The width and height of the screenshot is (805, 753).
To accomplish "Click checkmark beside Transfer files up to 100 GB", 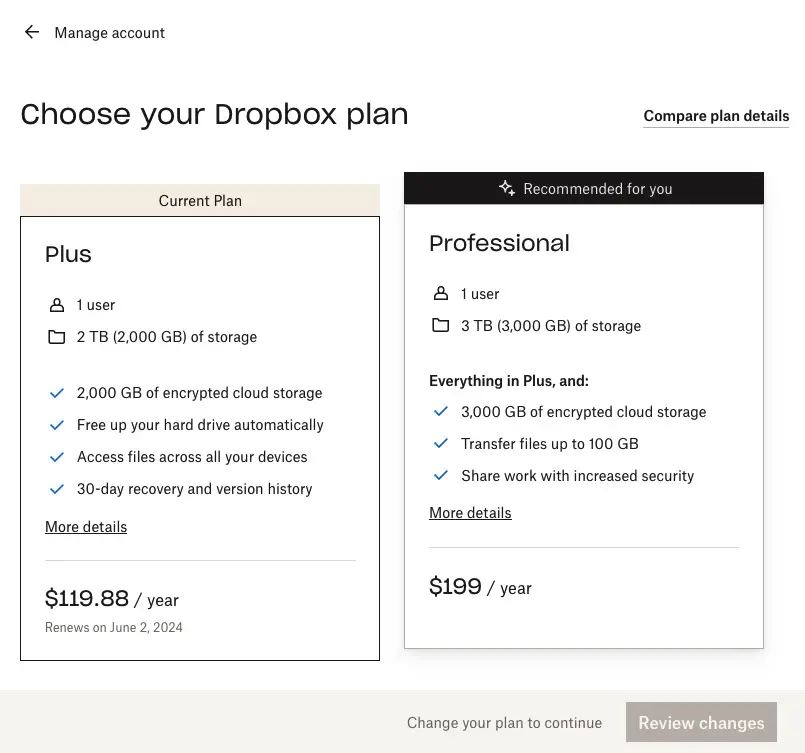I will coord(440,444).
